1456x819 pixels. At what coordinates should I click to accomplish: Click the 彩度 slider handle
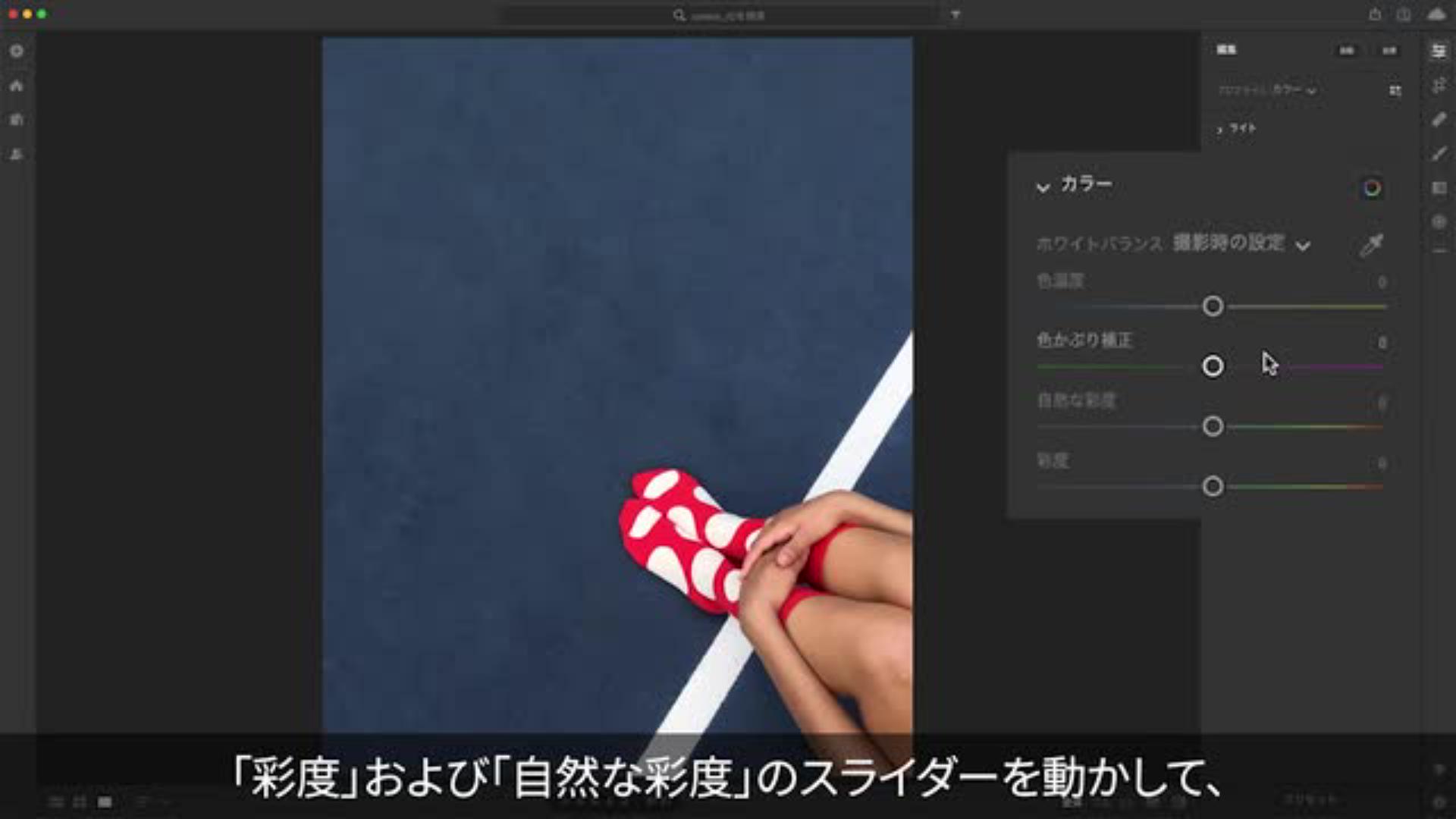(1213, 486)
